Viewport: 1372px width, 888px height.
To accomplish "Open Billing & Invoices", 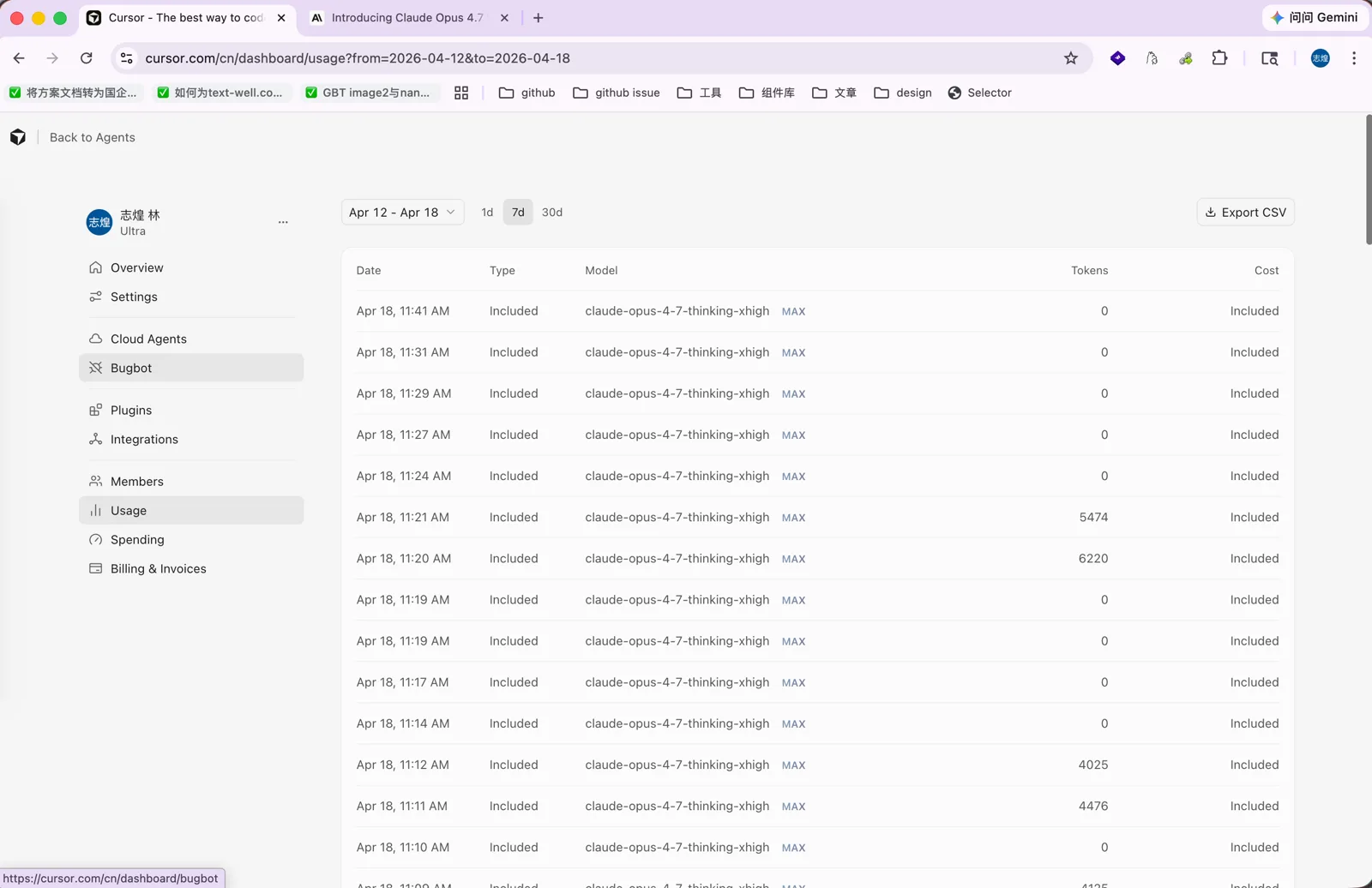I will (x=191, y=568).
